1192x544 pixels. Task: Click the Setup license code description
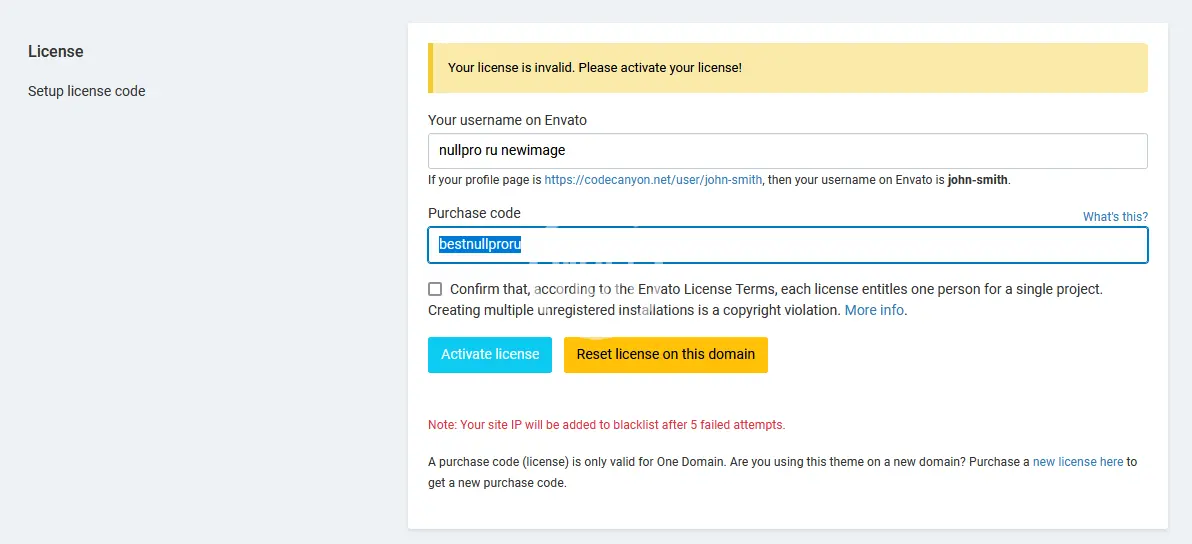coord(87,91)
